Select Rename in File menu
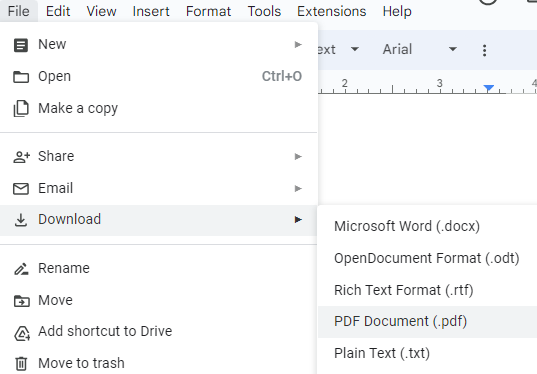This screenshot has height=374, width=537. click(x=159, y=269)
